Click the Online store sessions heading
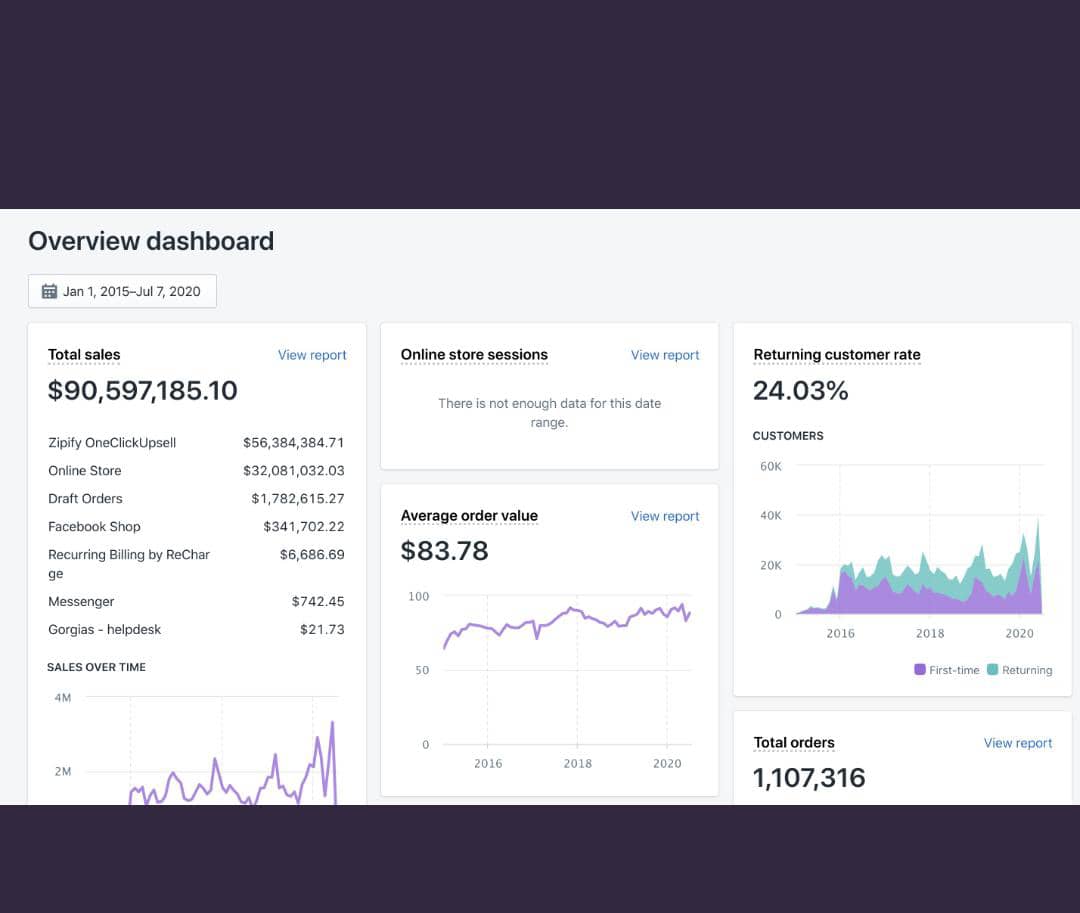This screenshot has width=1080, height=913. (x=474, y=355)
